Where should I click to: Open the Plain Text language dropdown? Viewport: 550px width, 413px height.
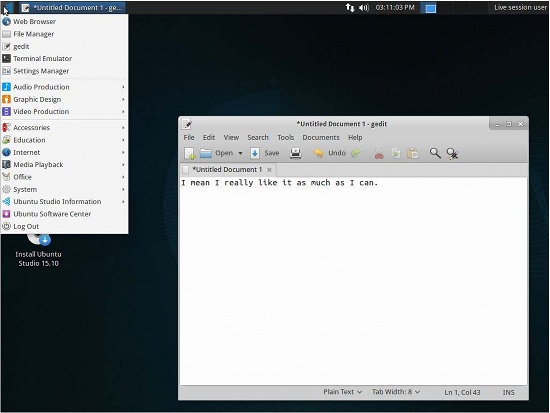click(x=342, y=392)
